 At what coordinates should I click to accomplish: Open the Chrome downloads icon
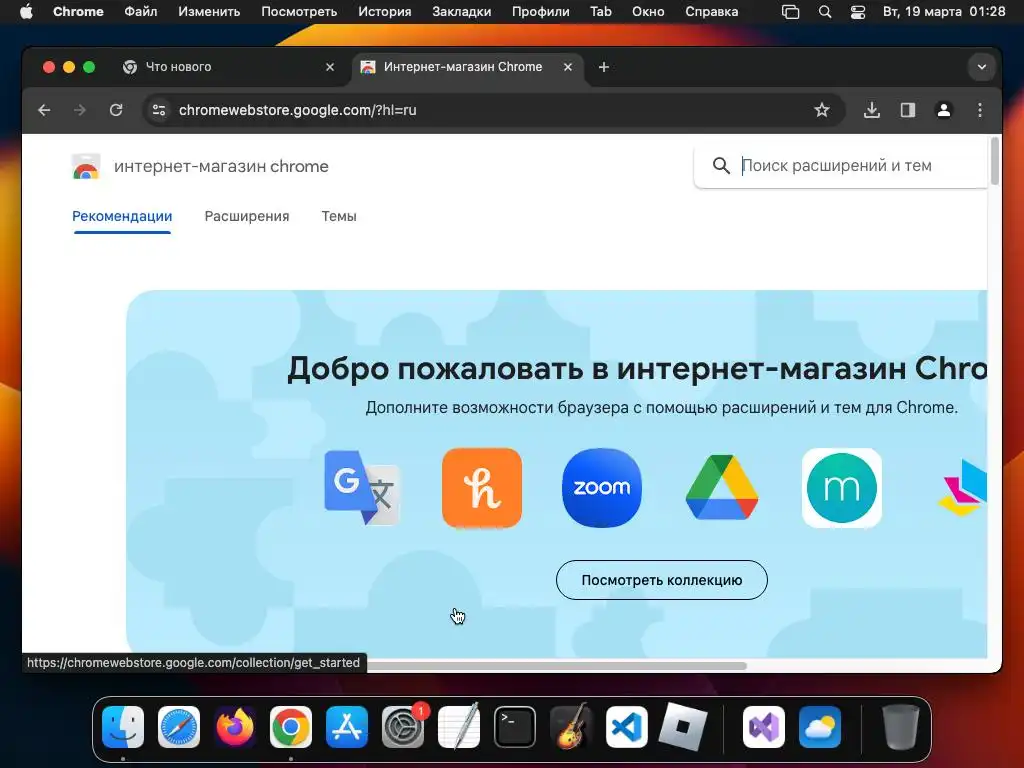[872, 110]
